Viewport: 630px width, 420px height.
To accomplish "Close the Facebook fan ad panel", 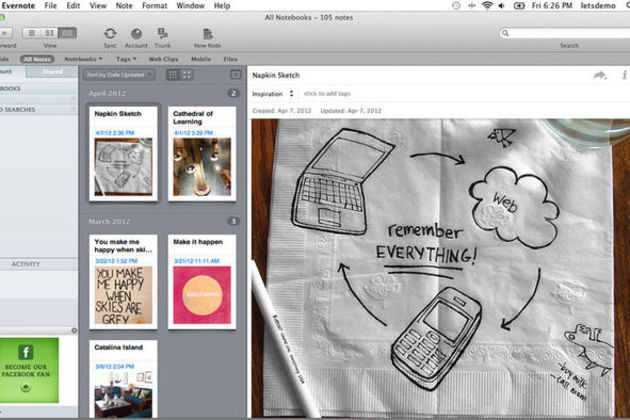I will (74, 330).
